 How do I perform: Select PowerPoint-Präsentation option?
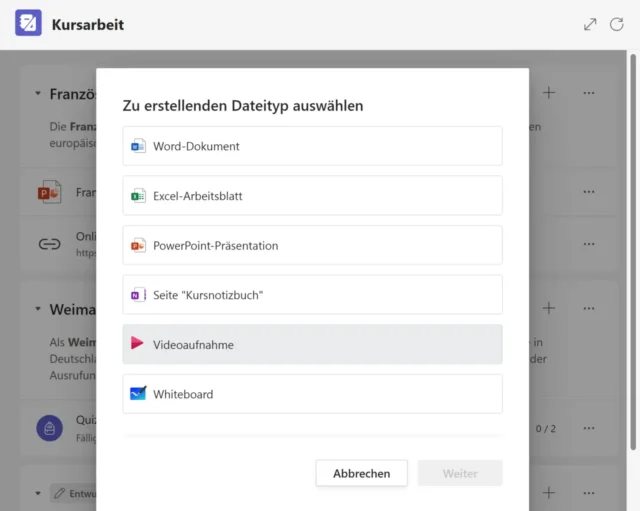click(312, 245)
